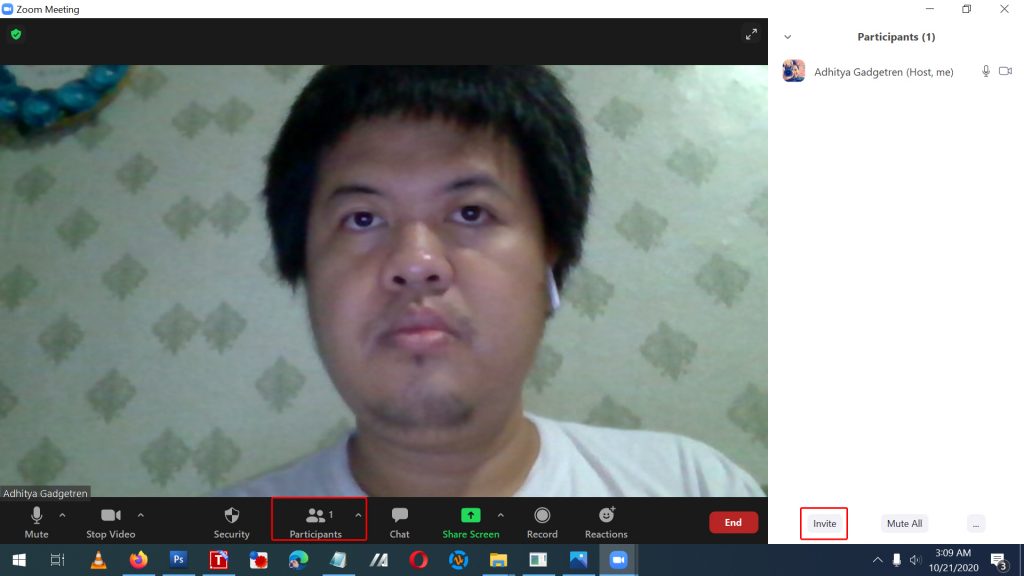This screenshot has width=1024, height=576.
Task: Open the Windows Start menu
Action: pos(18,561)
